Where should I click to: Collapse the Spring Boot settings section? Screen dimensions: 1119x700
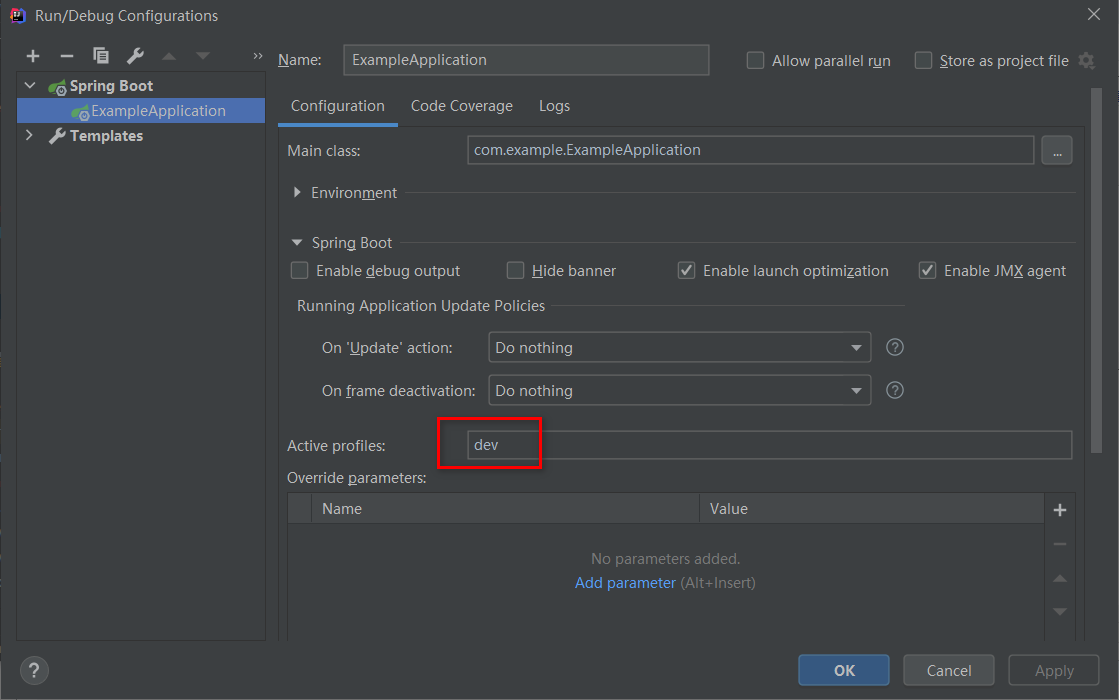297,243
